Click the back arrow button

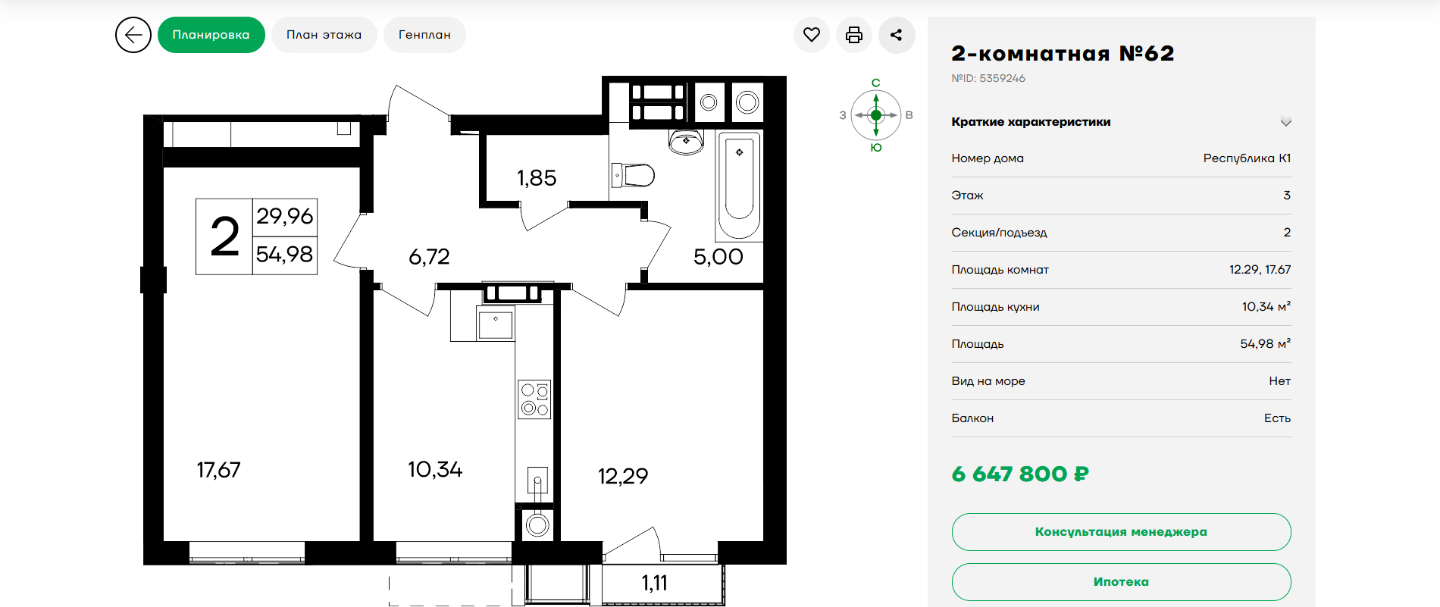(133, 35)
